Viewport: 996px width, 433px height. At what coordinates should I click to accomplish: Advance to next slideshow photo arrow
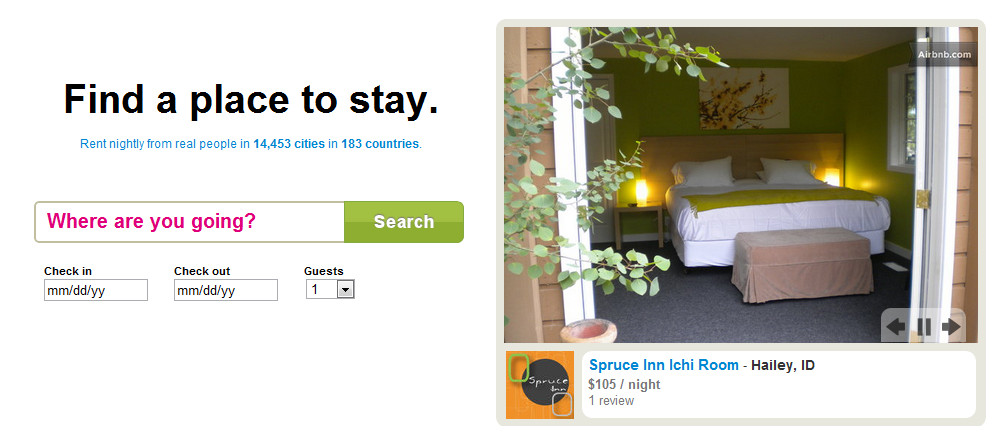pos(952,327)
